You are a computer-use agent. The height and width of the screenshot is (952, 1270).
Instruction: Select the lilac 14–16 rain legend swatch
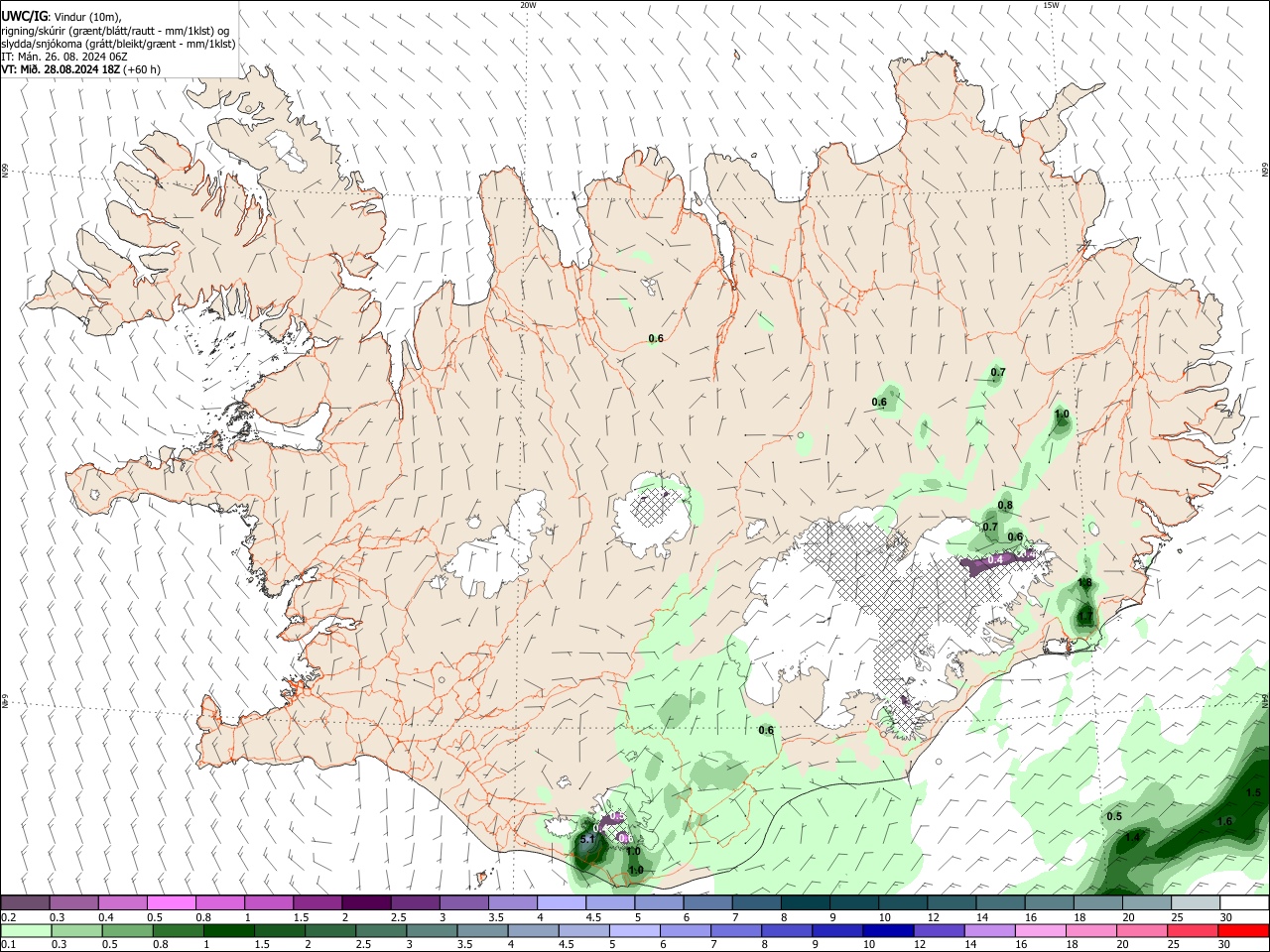(x=988, y=930)
